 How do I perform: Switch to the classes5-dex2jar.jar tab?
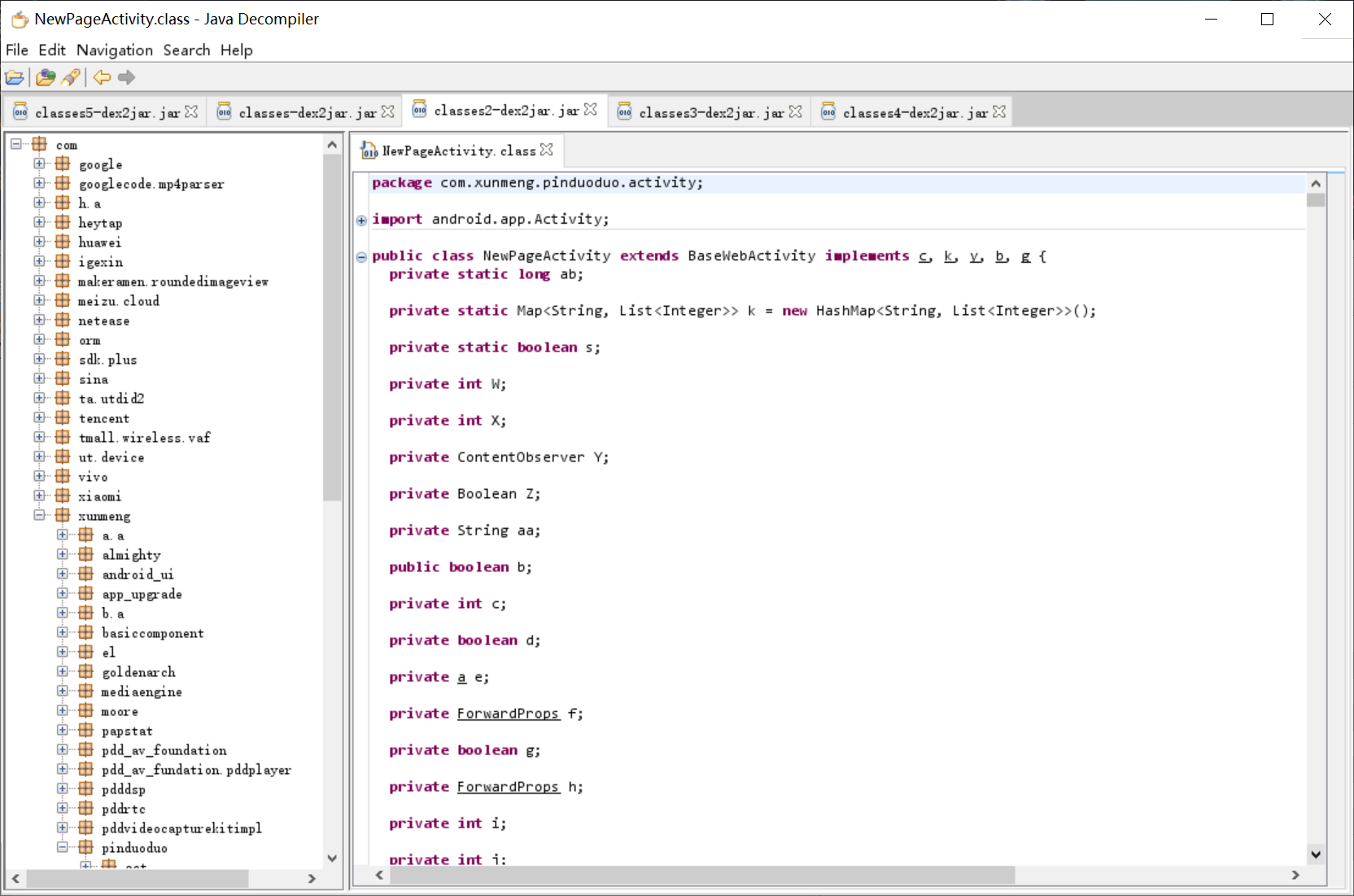click(x=107, y=112)
